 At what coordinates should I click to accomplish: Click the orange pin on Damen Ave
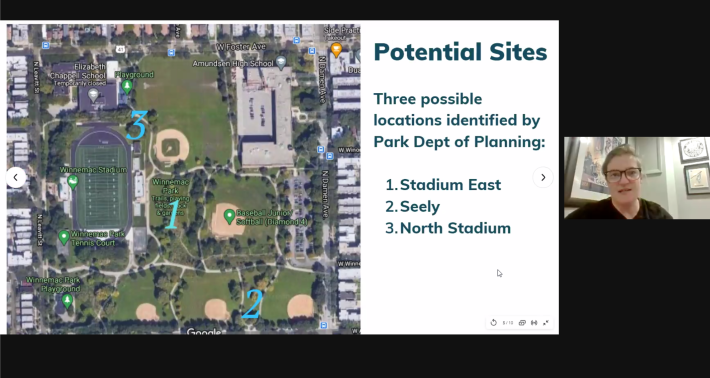point(336,49)
